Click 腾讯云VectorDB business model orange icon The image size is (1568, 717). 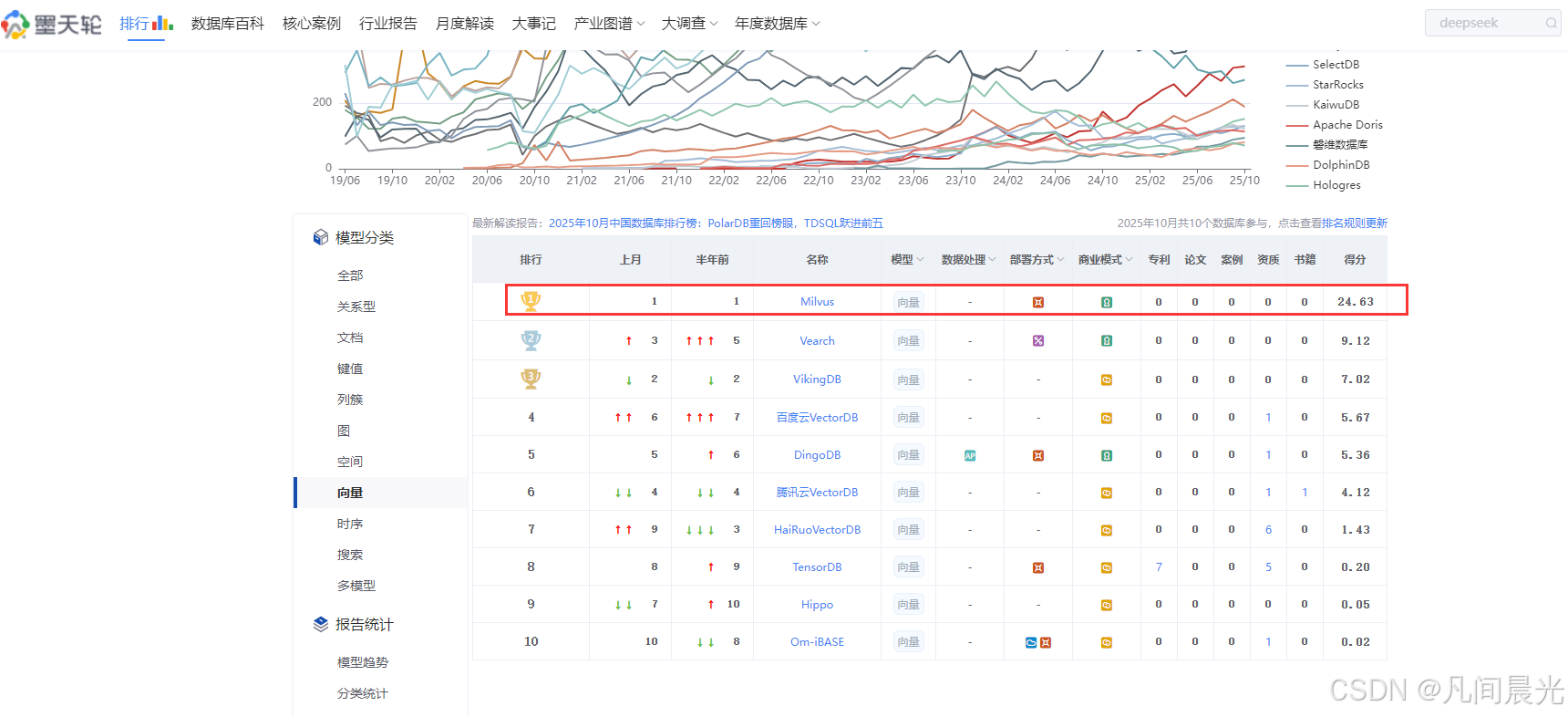(1107, 493)
